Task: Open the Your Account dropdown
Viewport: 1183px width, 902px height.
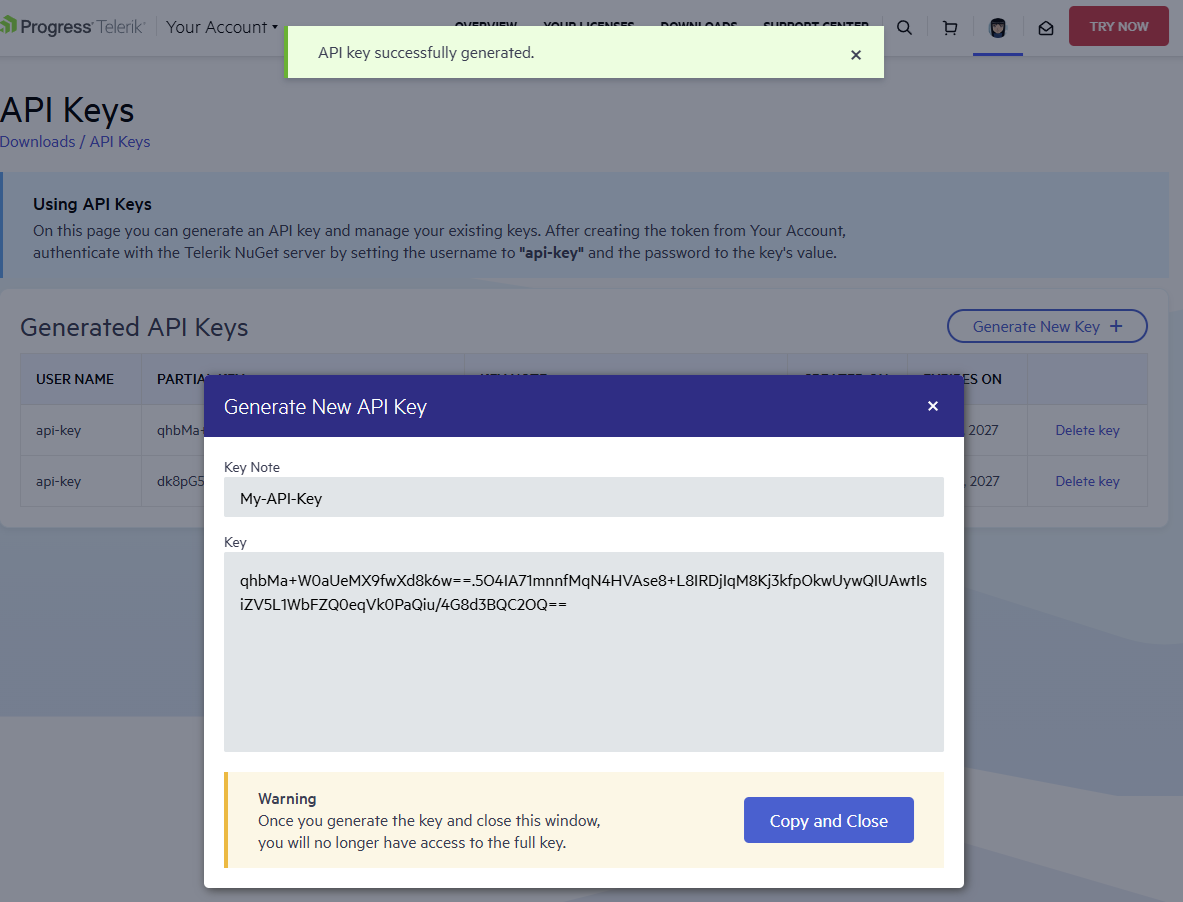Action: (221, 27)
